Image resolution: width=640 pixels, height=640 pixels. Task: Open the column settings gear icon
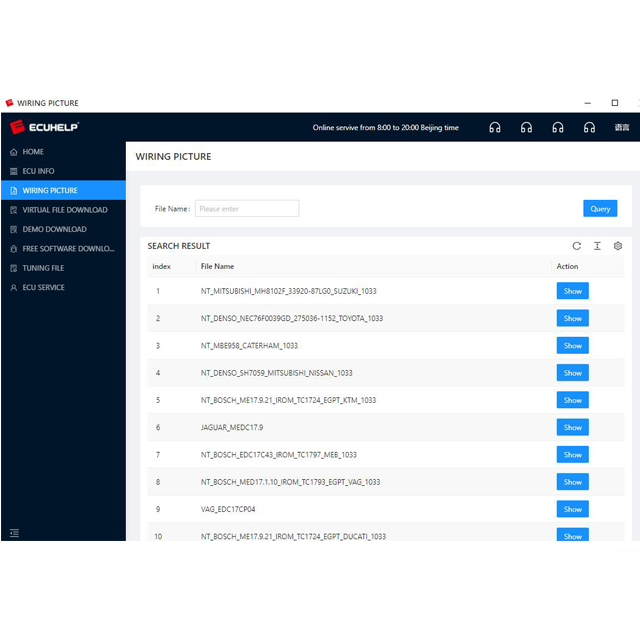click(618, 246)
